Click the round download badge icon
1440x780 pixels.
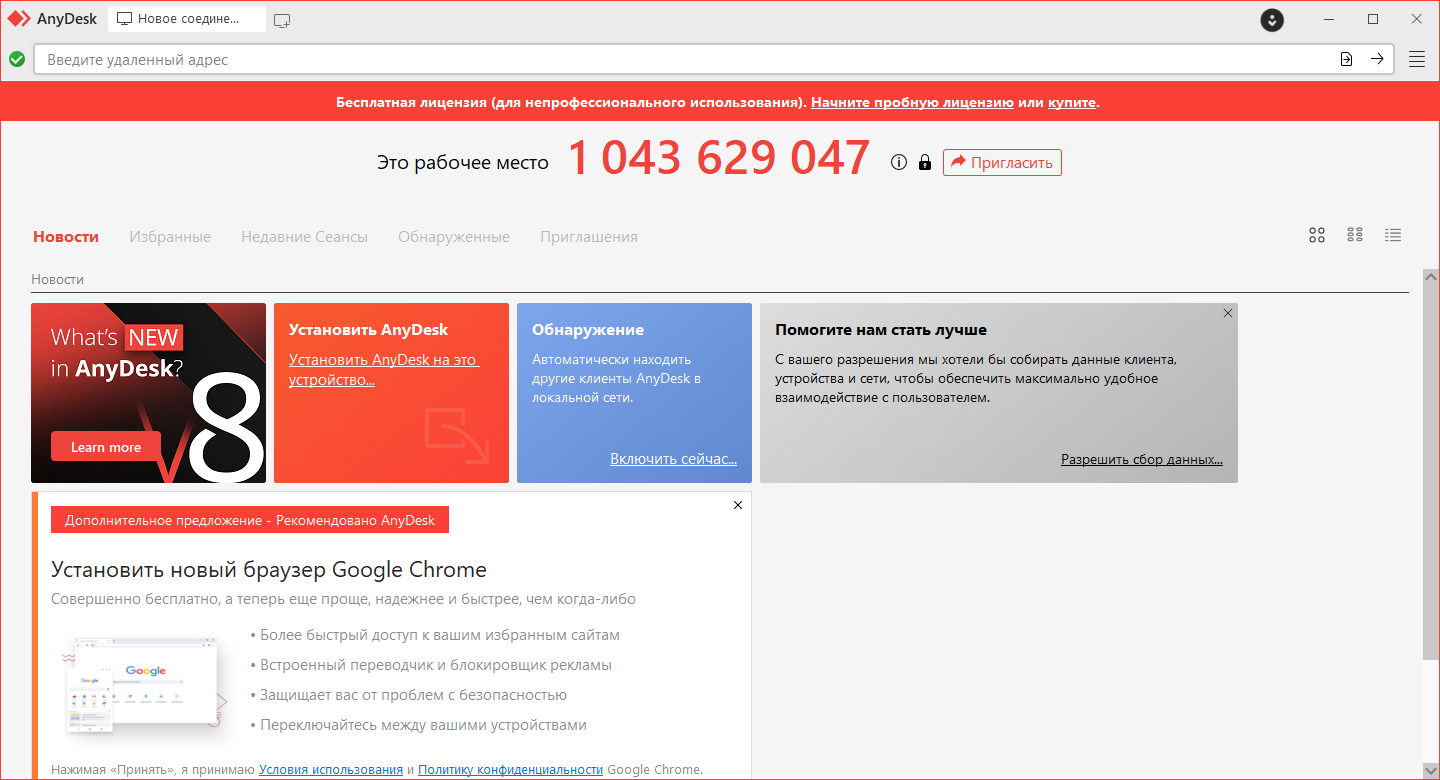click(1272, 19)
